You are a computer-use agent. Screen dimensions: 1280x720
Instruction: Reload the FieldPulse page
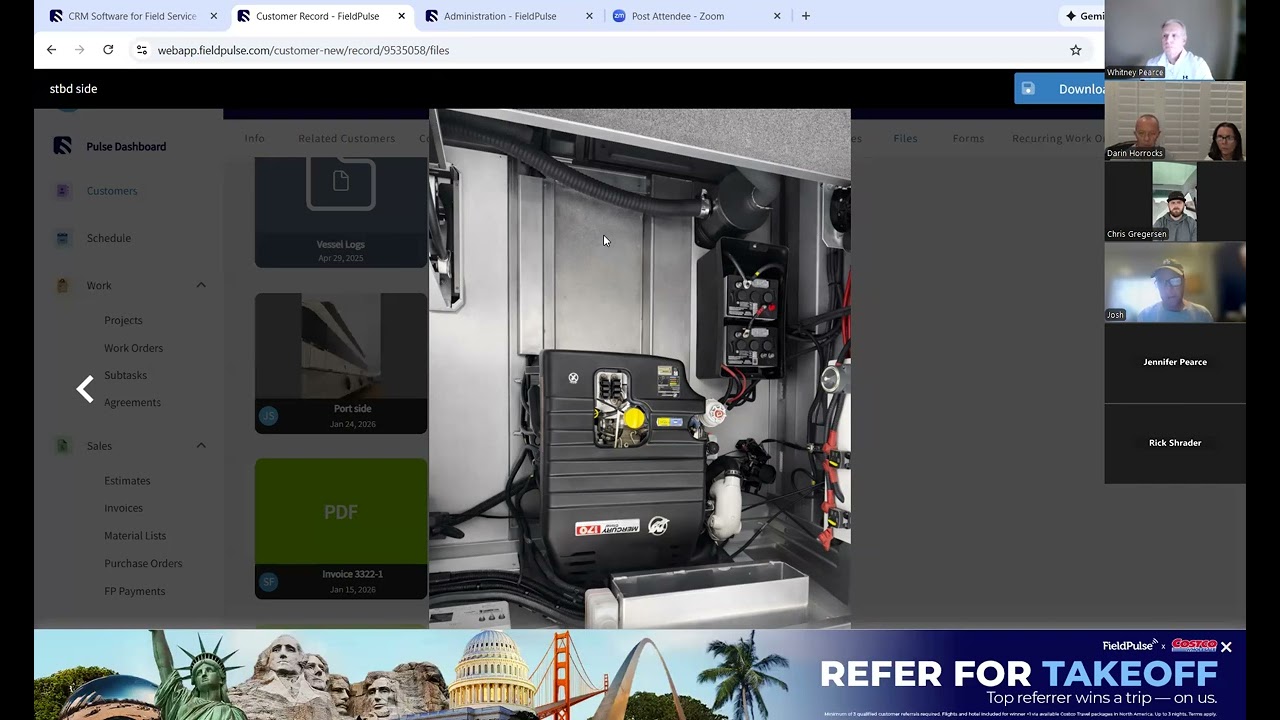pos(108,50)
